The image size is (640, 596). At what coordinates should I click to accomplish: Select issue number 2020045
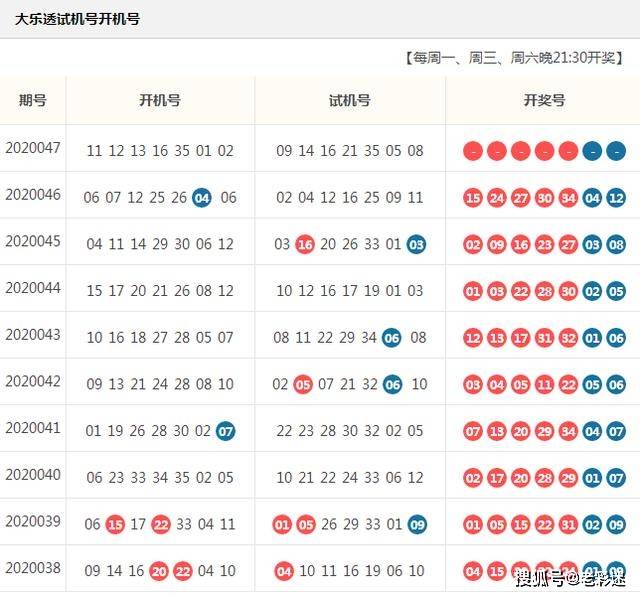click(x=33, y=241)
